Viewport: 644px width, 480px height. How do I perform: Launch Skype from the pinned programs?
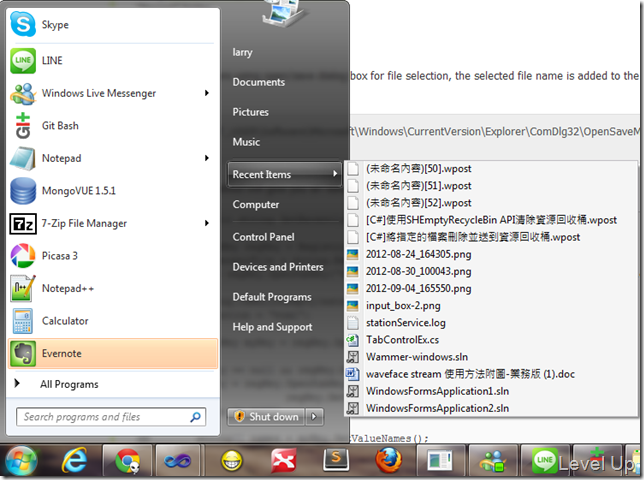113,25
